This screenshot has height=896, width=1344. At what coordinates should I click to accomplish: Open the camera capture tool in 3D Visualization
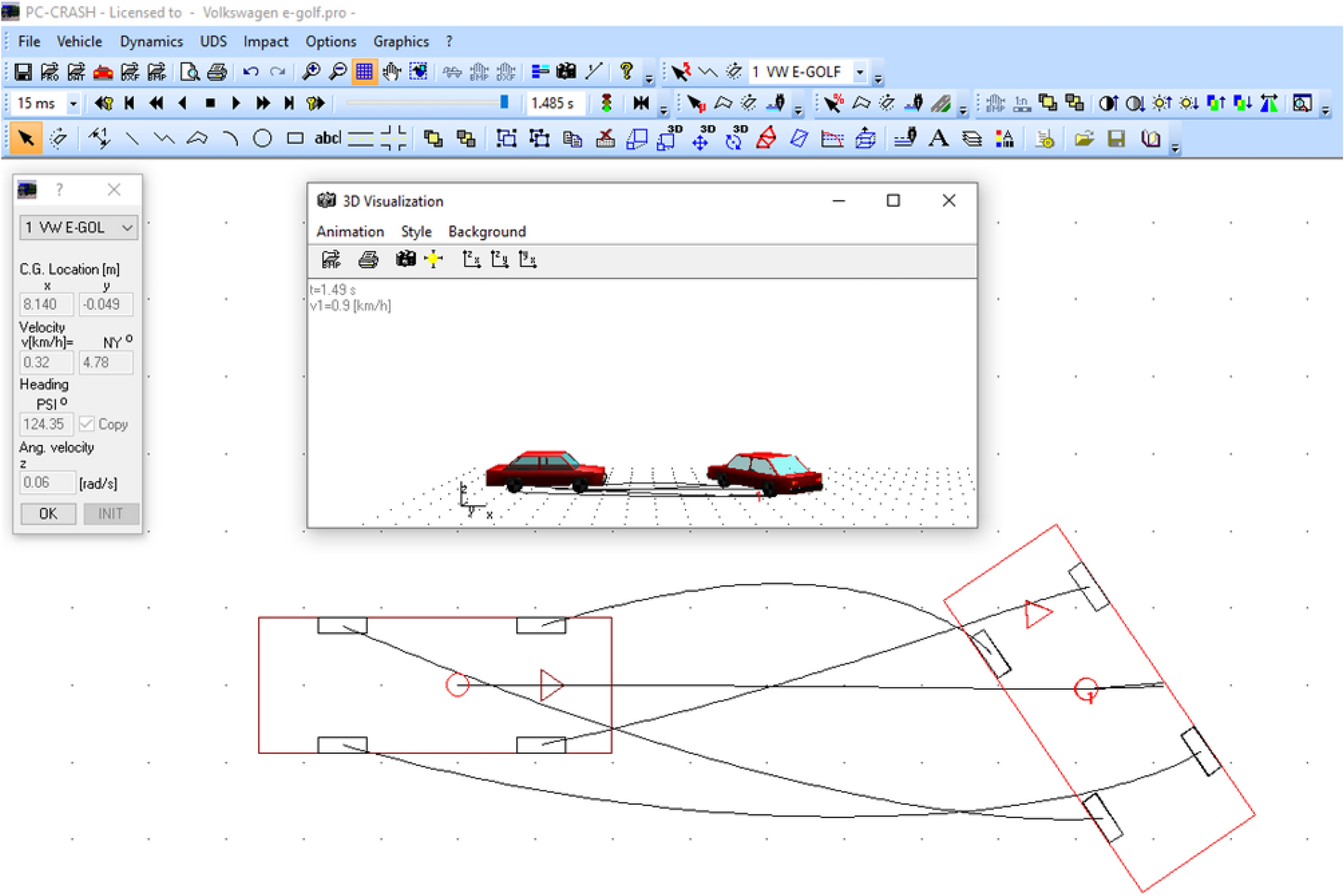(404, 260)
